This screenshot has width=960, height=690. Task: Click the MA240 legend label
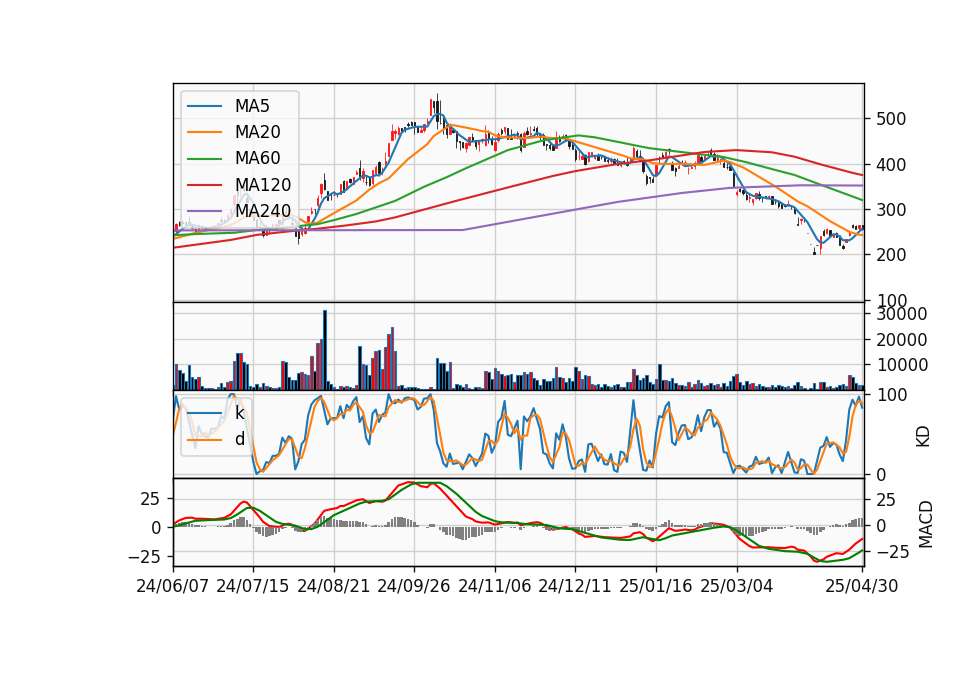pyautogui.click(x=263, y=211)
